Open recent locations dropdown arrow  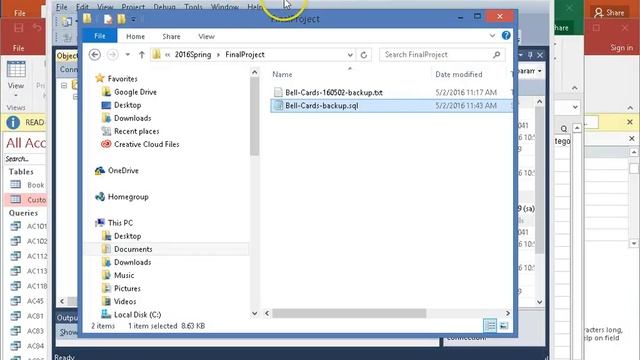coord(128,54)
